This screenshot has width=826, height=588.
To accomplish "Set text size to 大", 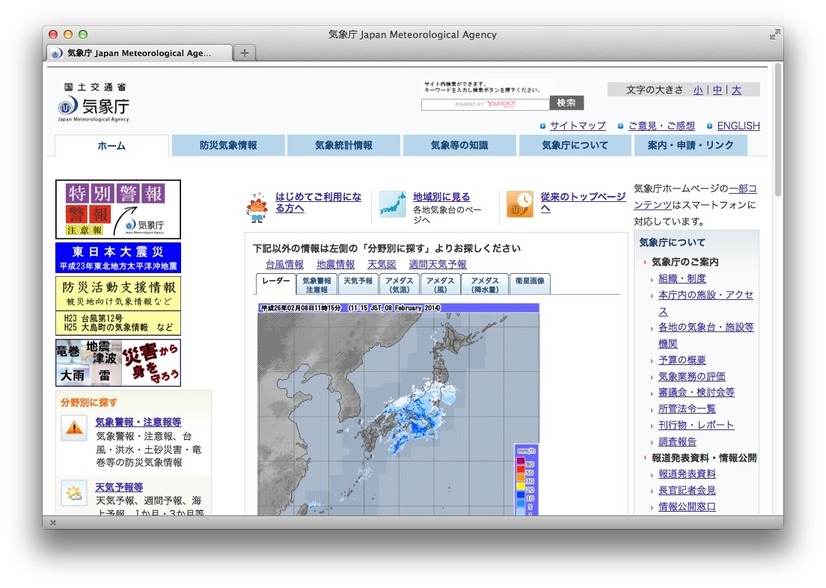I will (x=736, y=90).
